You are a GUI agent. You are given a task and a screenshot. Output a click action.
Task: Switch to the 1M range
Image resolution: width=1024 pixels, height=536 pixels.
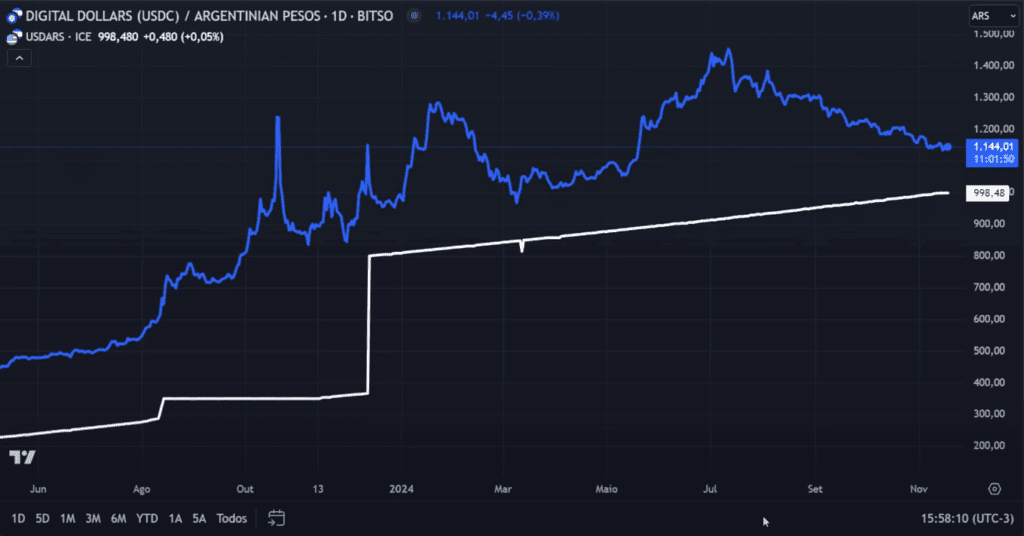point(67,518)
